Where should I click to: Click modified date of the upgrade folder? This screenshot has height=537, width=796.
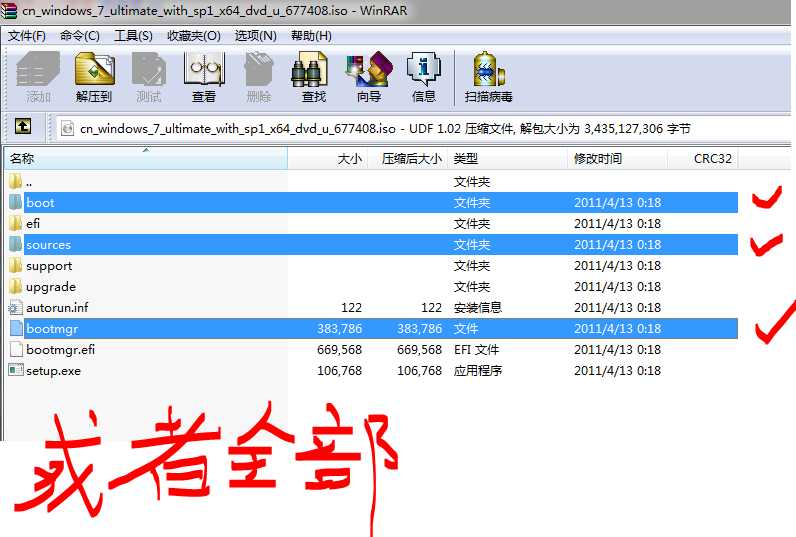tap(617, 287)
